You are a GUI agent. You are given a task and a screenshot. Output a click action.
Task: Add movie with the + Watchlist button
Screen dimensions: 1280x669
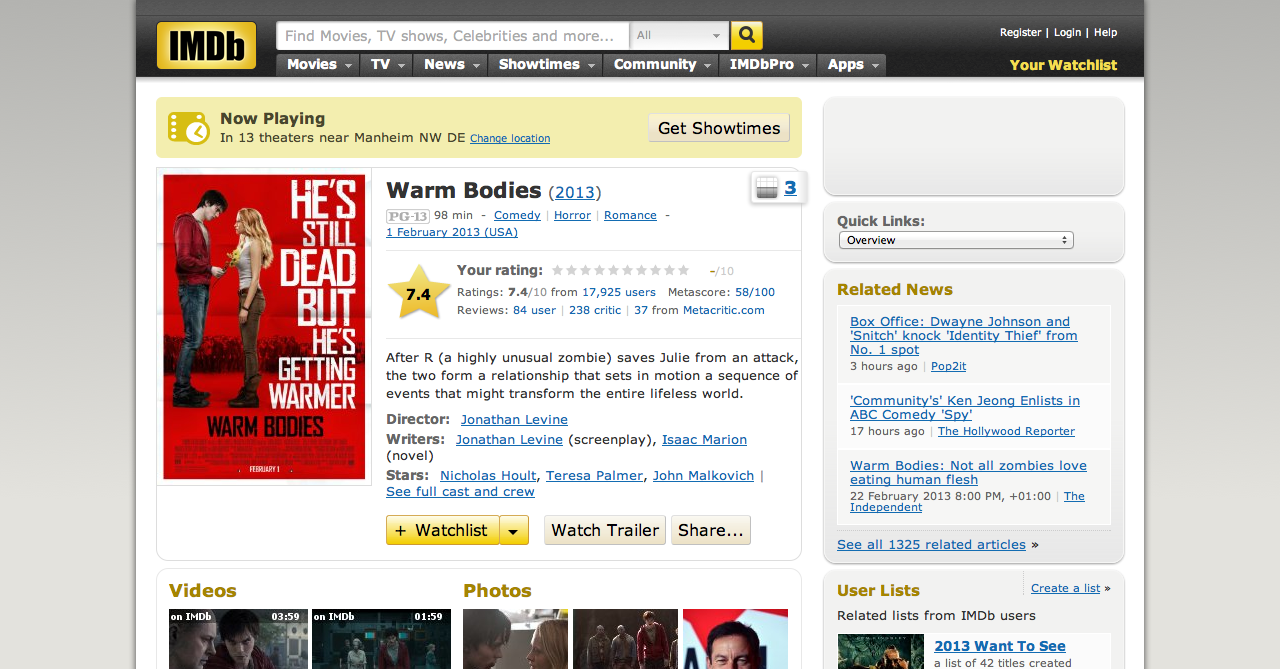point(443,530)
